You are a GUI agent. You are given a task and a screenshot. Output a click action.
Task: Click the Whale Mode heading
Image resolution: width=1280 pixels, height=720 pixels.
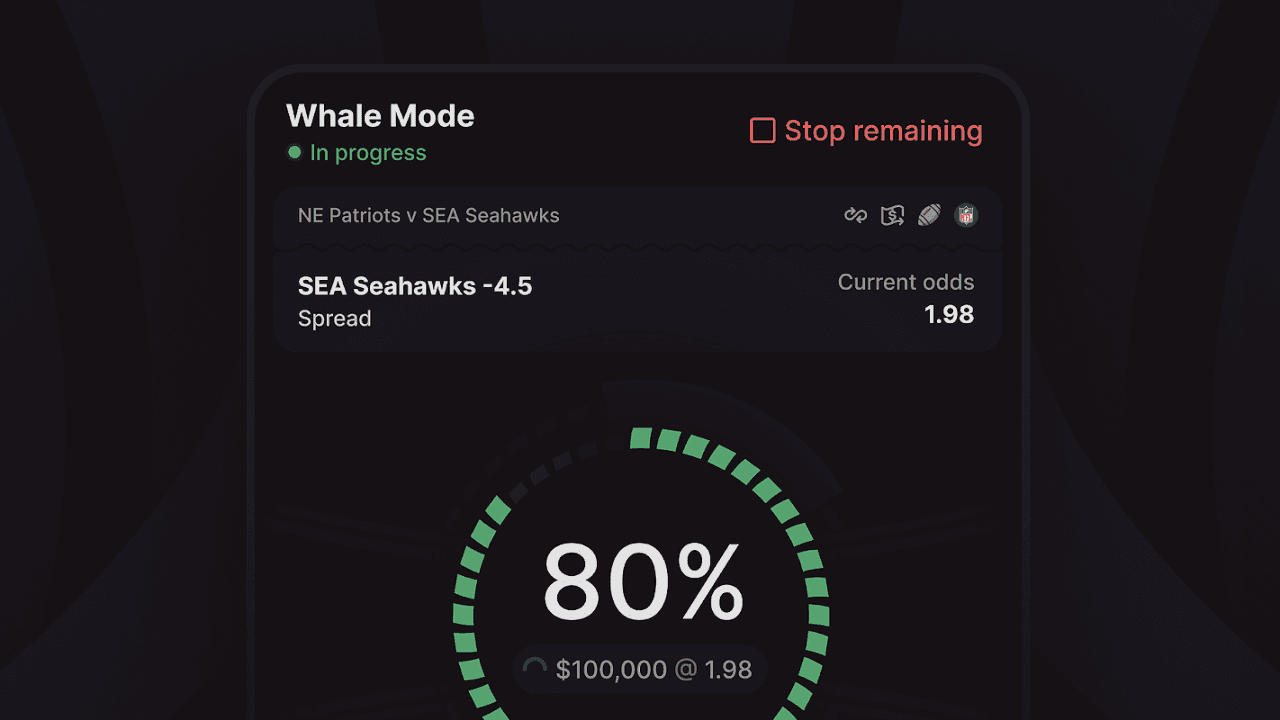pos(380,116)
